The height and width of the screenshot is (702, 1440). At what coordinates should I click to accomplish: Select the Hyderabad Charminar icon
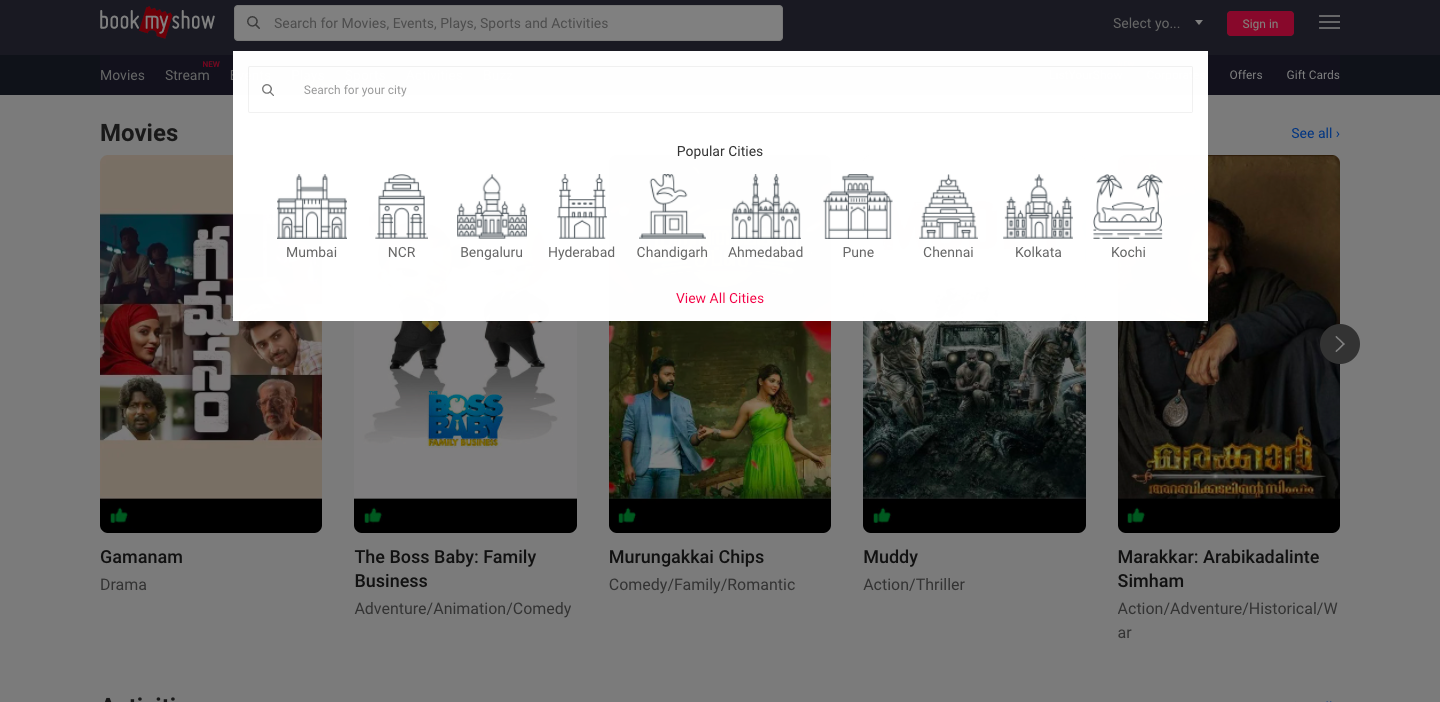coord(582,207)
